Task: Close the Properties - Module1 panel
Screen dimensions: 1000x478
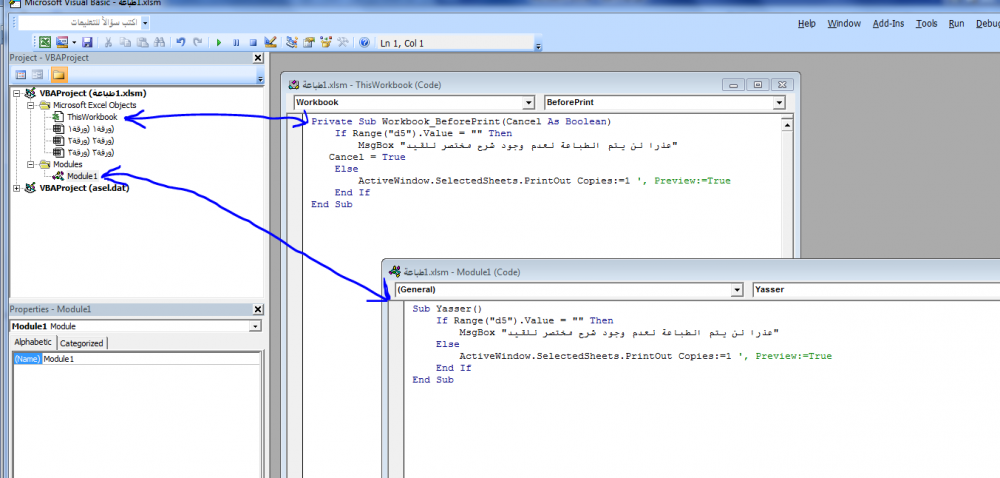Action: [x=258, y=310]
